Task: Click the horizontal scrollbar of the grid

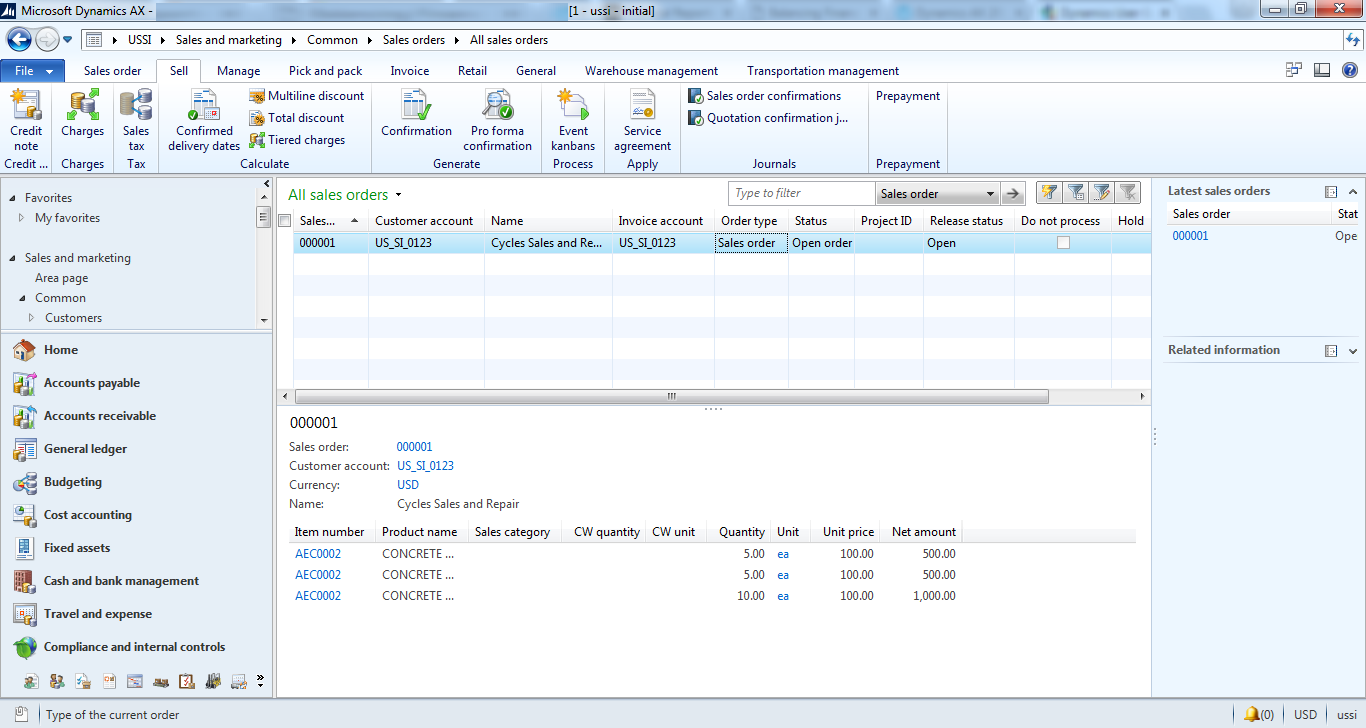Action: tap(671, 397)
